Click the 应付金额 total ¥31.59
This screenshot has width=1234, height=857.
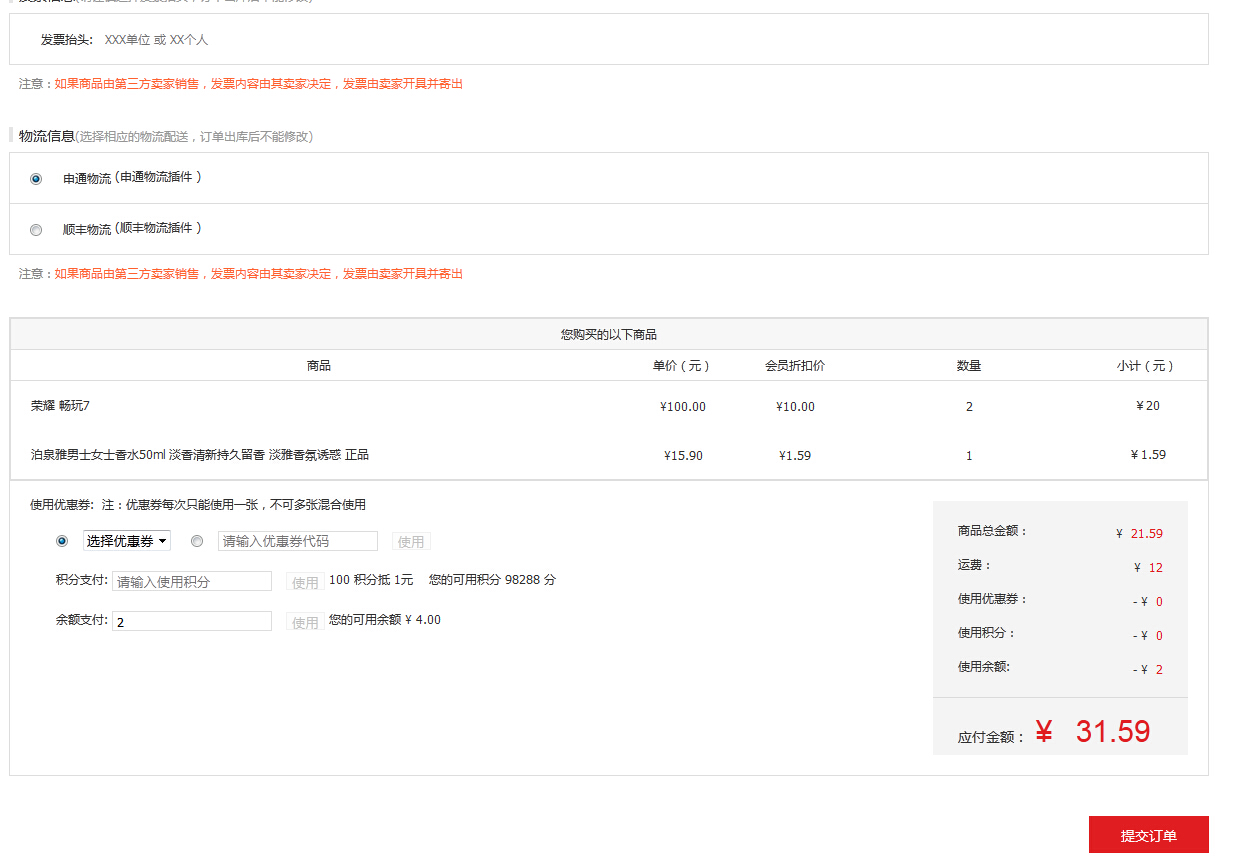click(1093, 732)
